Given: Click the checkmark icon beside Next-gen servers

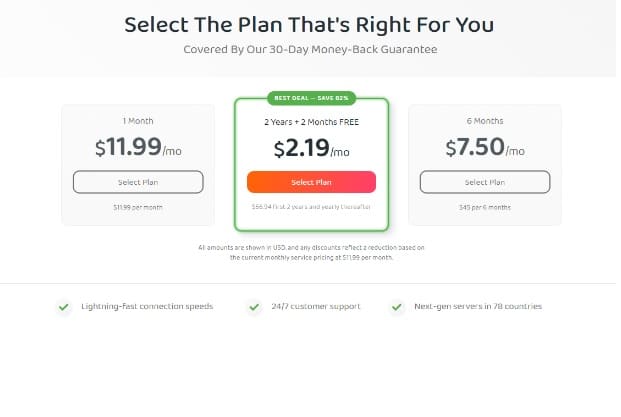Looking at the screenshot, I should [x=397, y=307].
